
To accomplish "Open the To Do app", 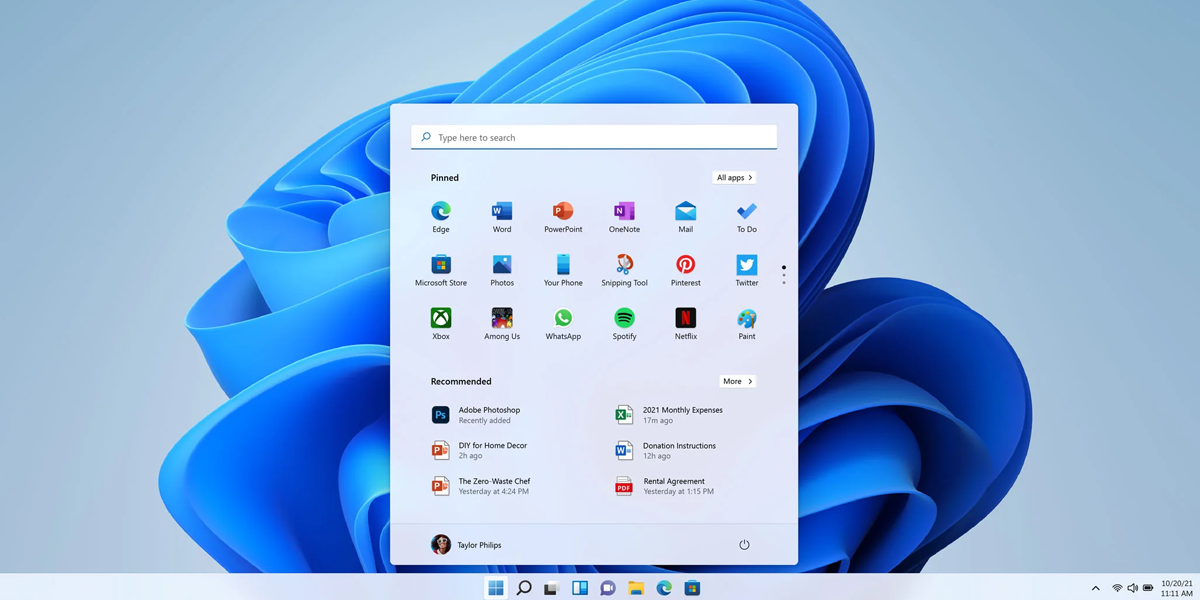I will [747, 216].
